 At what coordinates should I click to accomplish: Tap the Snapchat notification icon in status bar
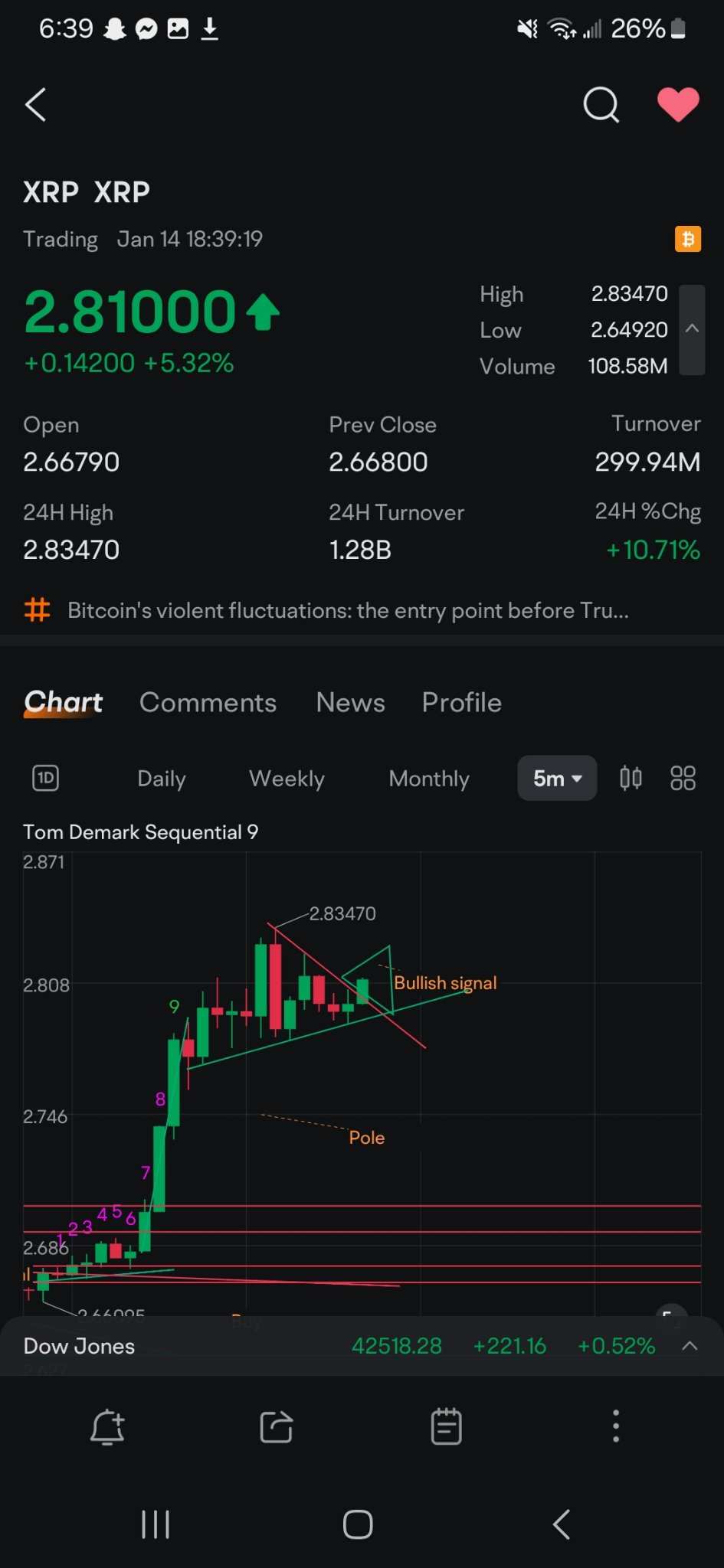pyautogui.click(x=115, y=29)
